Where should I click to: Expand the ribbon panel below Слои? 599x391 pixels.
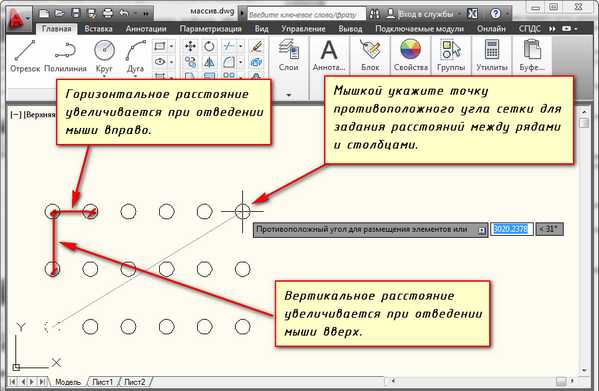coord(289,95)
